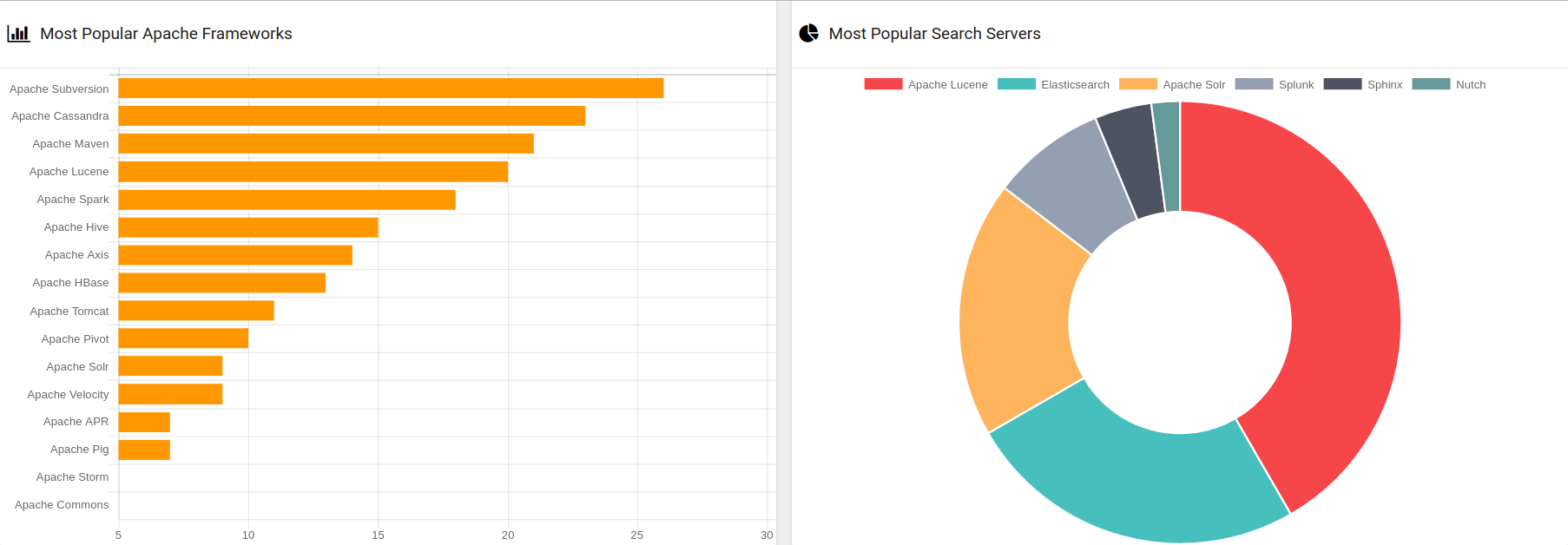The height and width of the screenshot is (545, 1568).
Task: Click the 'Apache Pig' axis label
Action: point(79,450)
